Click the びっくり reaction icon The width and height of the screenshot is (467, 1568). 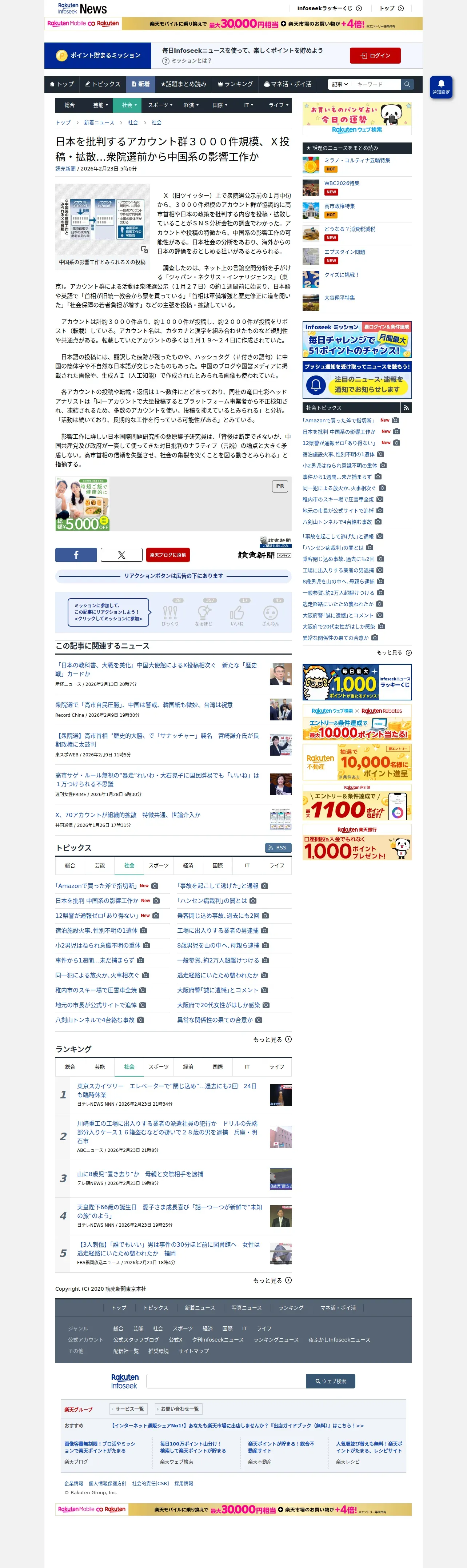pos(170,612)
